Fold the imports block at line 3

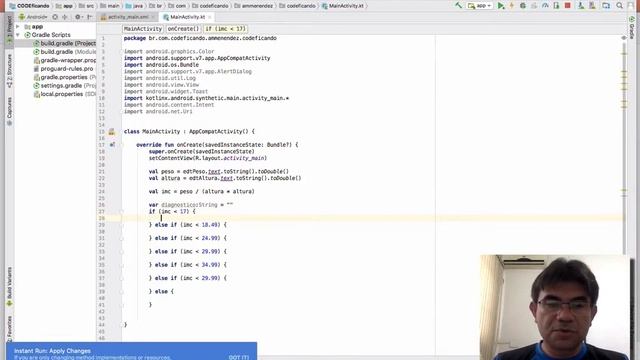(121, 52)
